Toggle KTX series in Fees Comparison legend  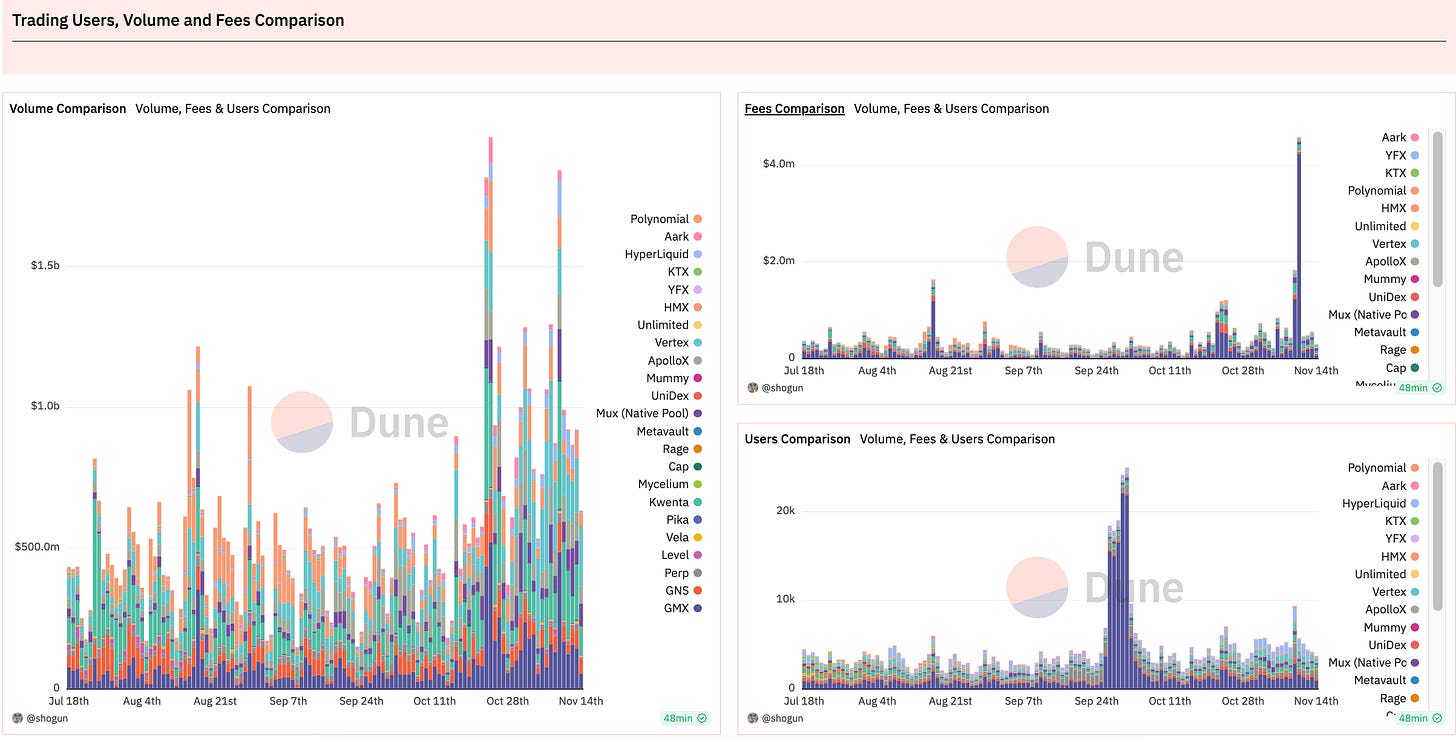[x=1402, y=173]
